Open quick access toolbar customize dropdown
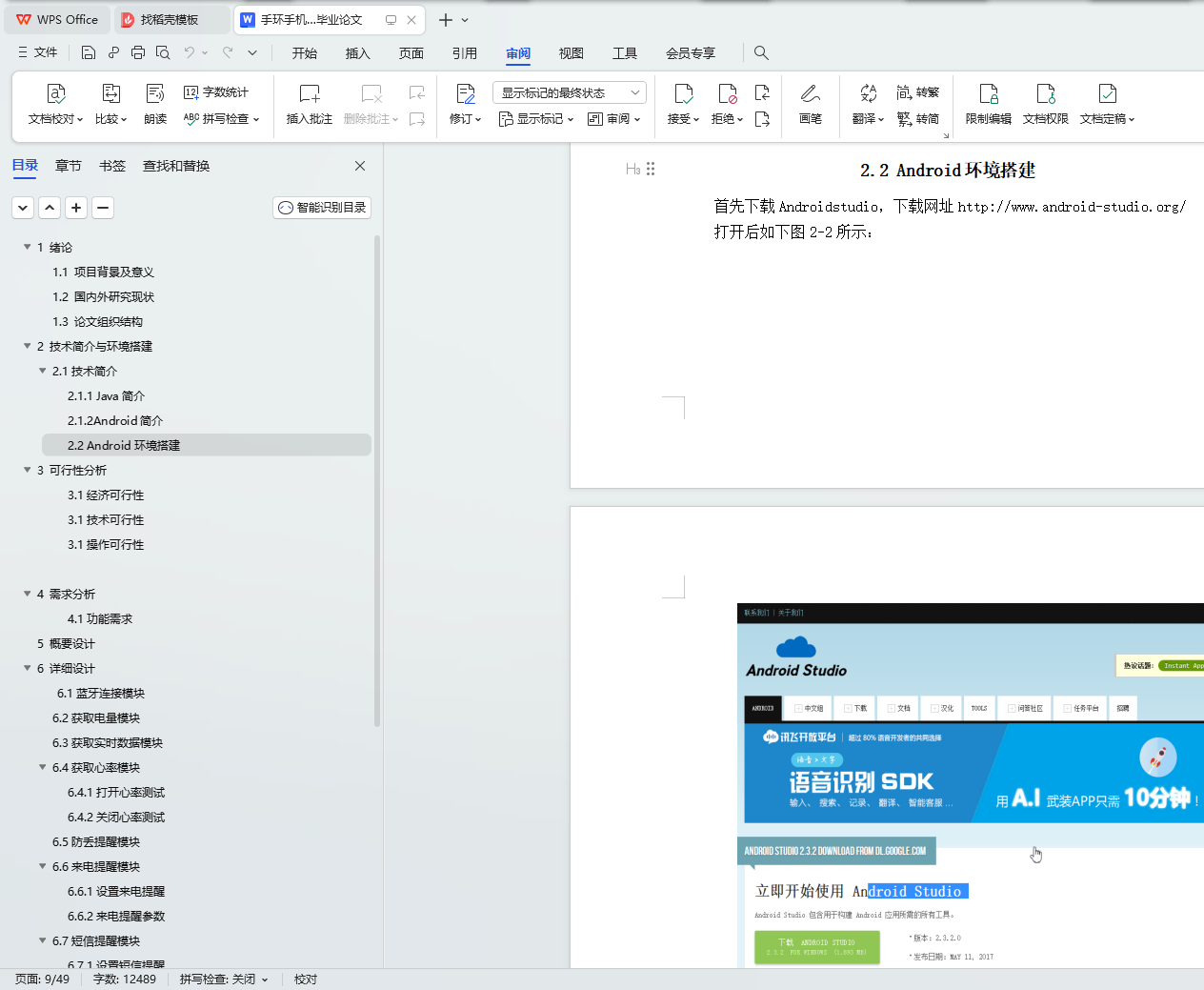The width and height of the screenshot is (1204, 990). [252, 52]
